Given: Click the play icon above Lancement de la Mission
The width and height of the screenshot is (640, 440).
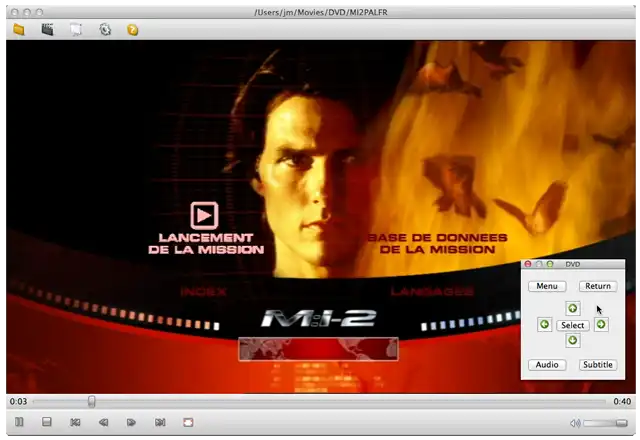Looking at the screenshot, I should [204, 215].
